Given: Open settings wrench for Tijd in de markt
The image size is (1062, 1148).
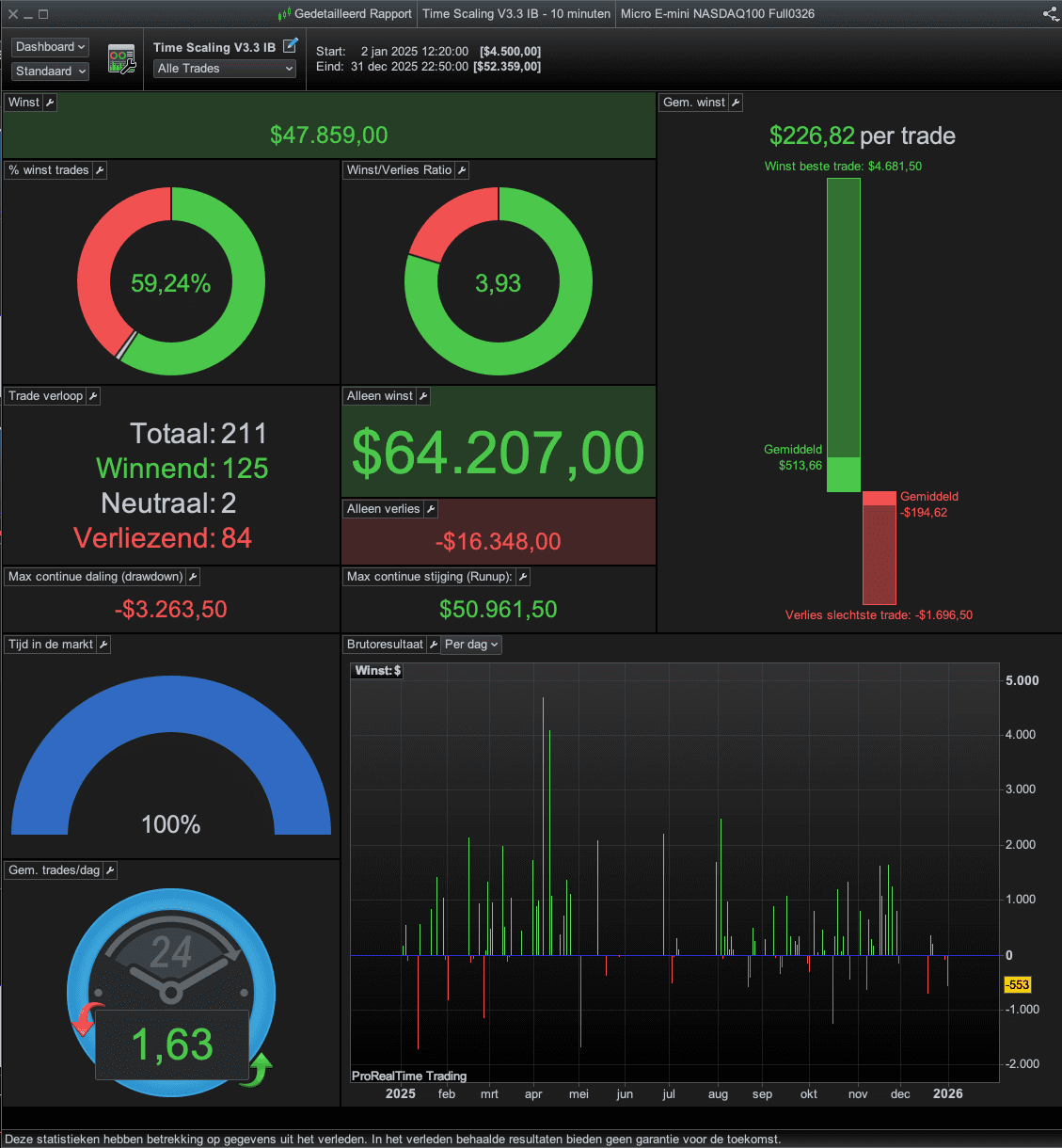Looking at the screenshot, I should click(x=103, y=645).
